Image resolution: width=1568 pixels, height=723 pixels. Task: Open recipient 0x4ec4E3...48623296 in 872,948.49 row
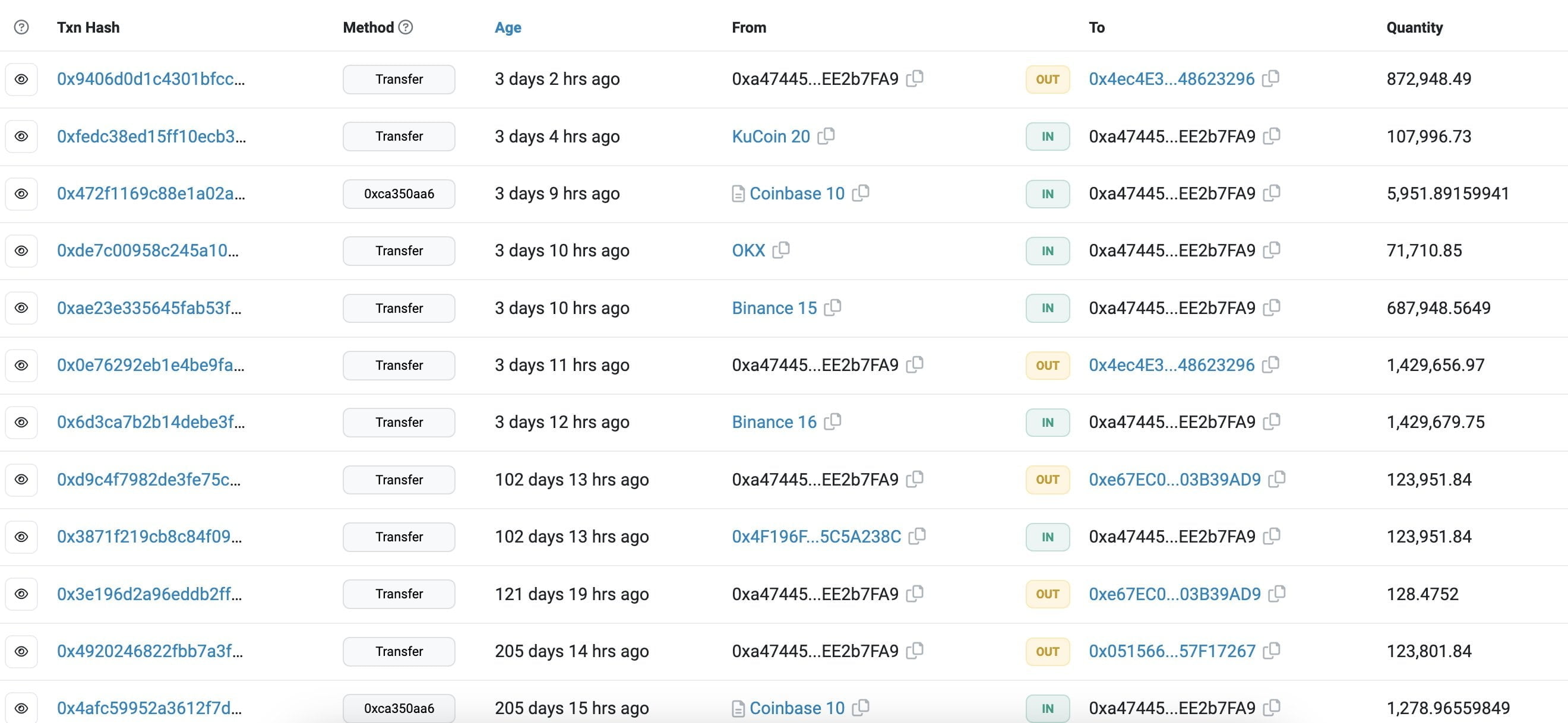click(x=1172, y=79)
